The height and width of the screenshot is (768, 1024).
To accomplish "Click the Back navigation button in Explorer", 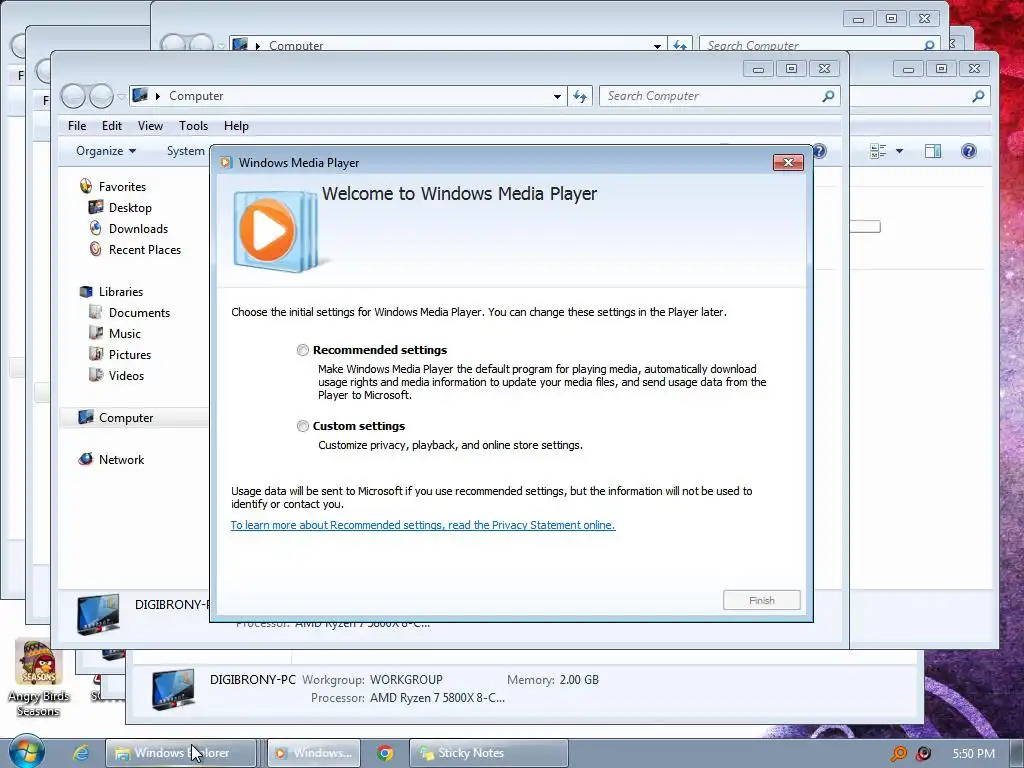I will [73, 97].
